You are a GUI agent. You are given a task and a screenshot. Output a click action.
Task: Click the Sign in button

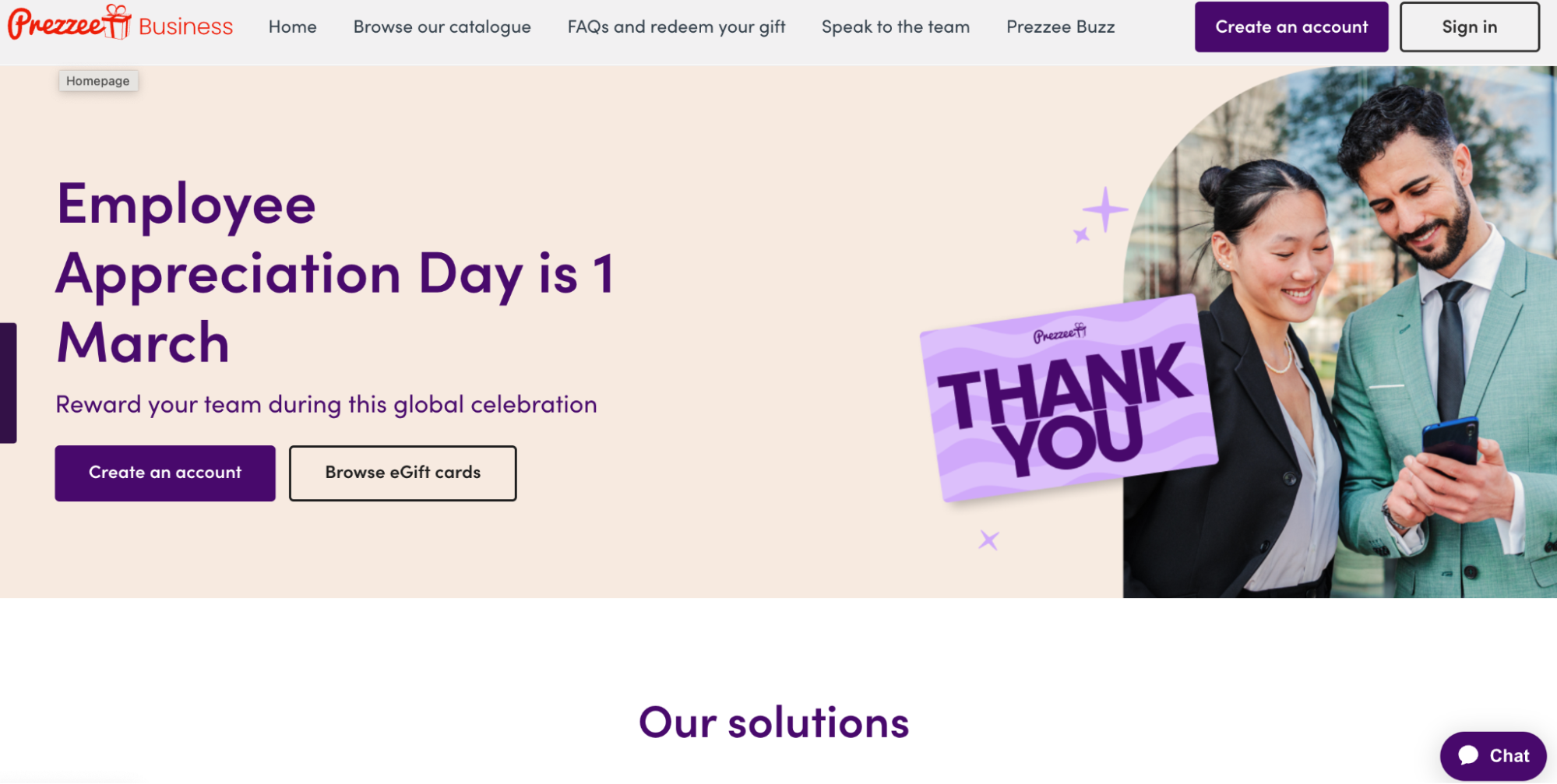[1470, 27]
